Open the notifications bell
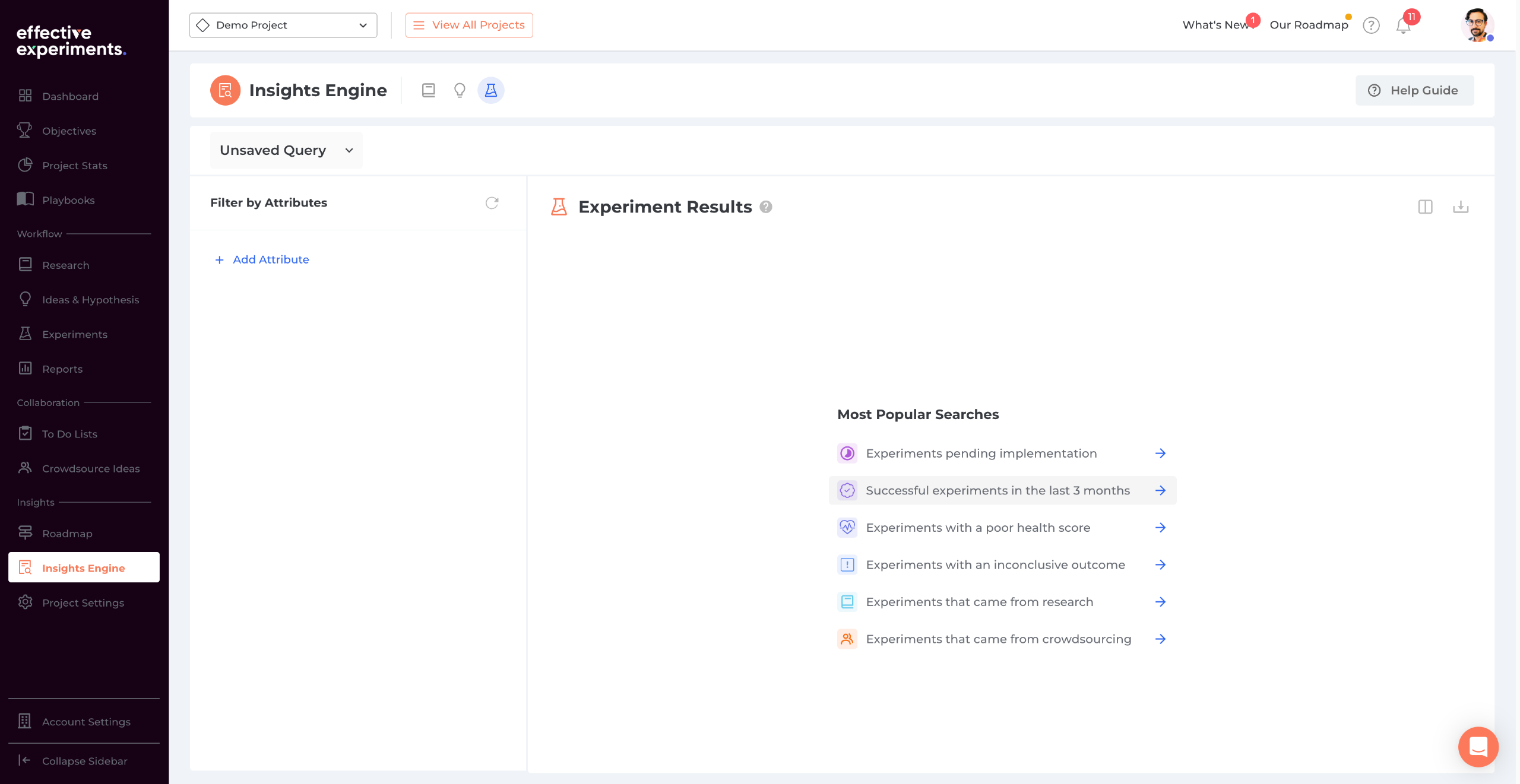The height and width of the screenshot is (784, 1520). [x=1403, y=26]
